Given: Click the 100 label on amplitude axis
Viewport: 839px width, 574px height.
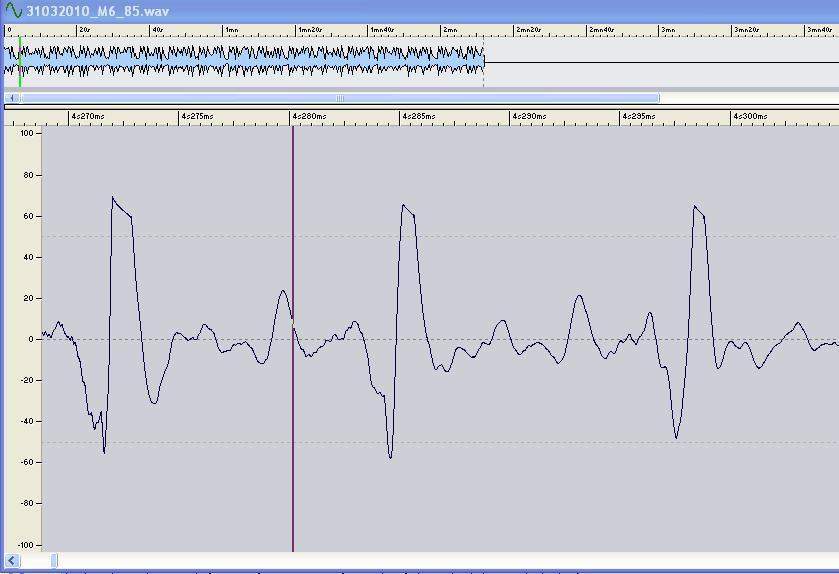Looking at the screenshot, I should pos(26,133).
